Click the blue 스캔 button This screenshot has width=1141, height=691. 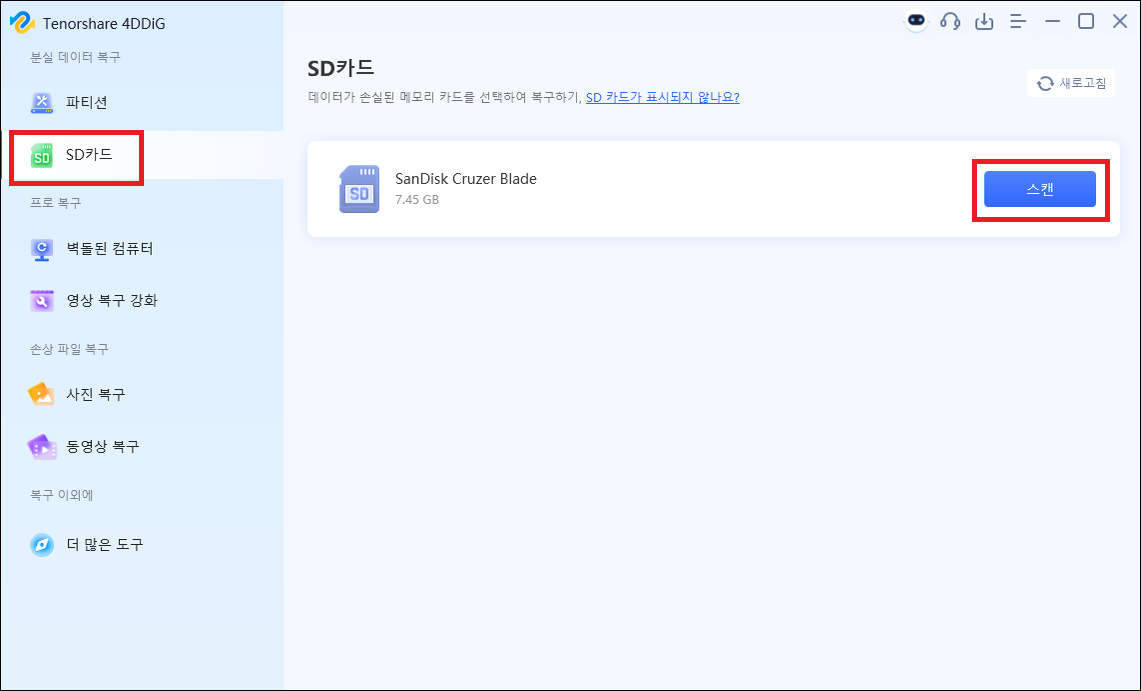tap(1040, 189)
